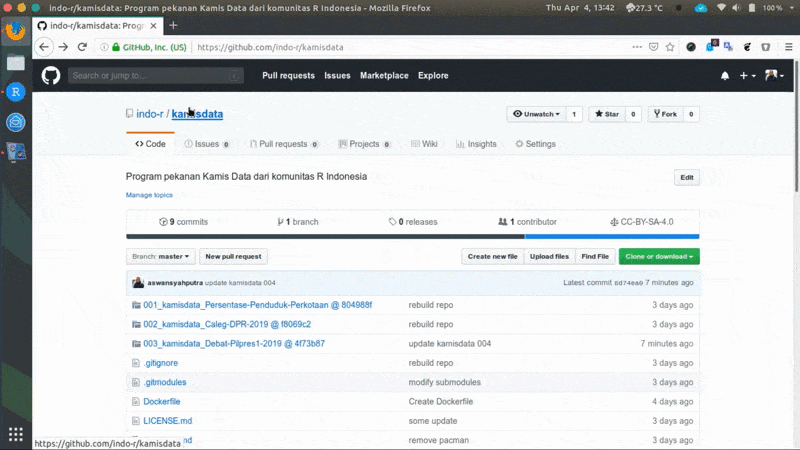This screenshot has height=450, width=800.
Task: Bookmark this page with the star icon
Action: (670, 47)
